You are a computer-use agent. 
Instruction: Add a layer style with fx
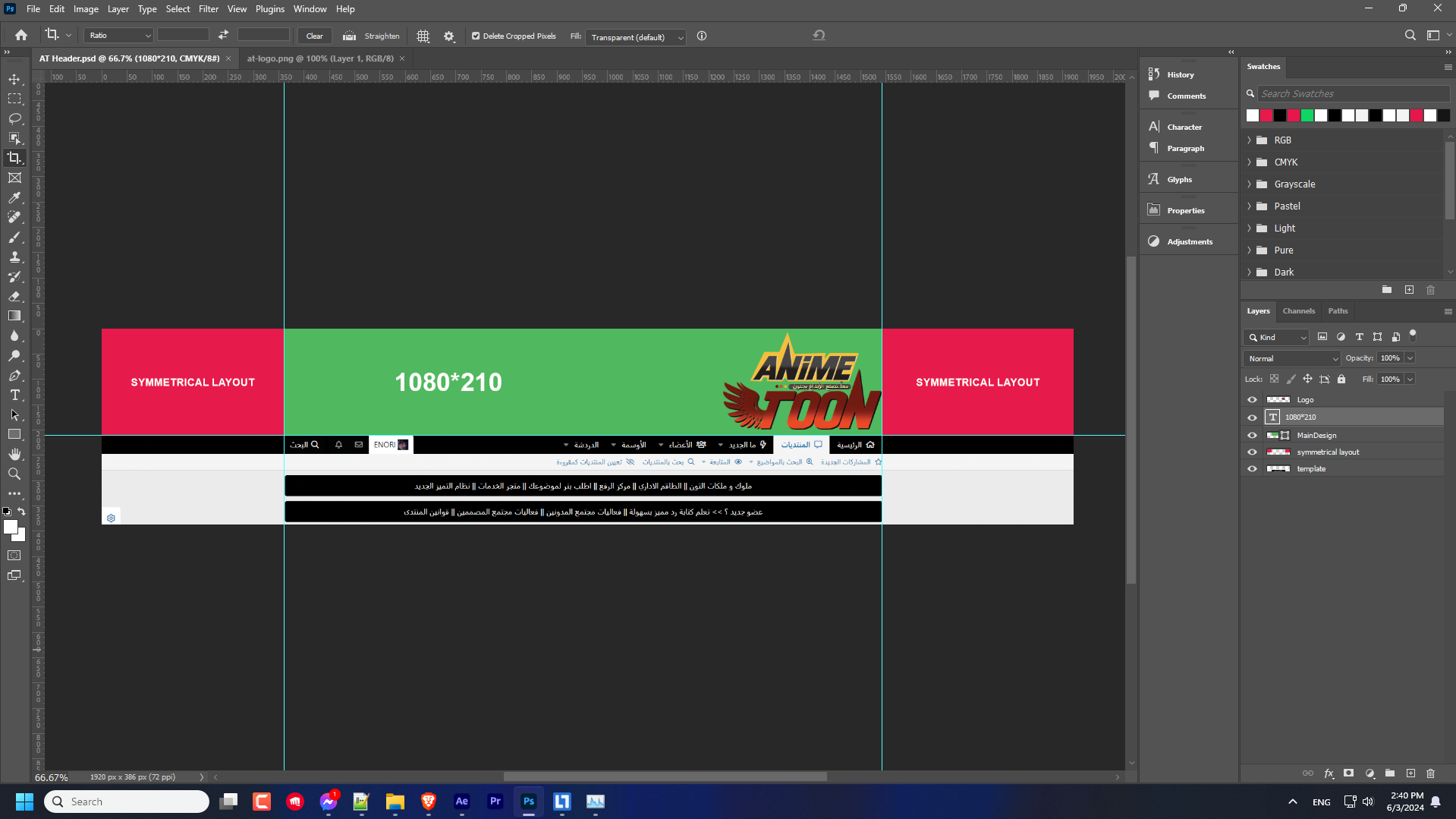click(1329, 773)
